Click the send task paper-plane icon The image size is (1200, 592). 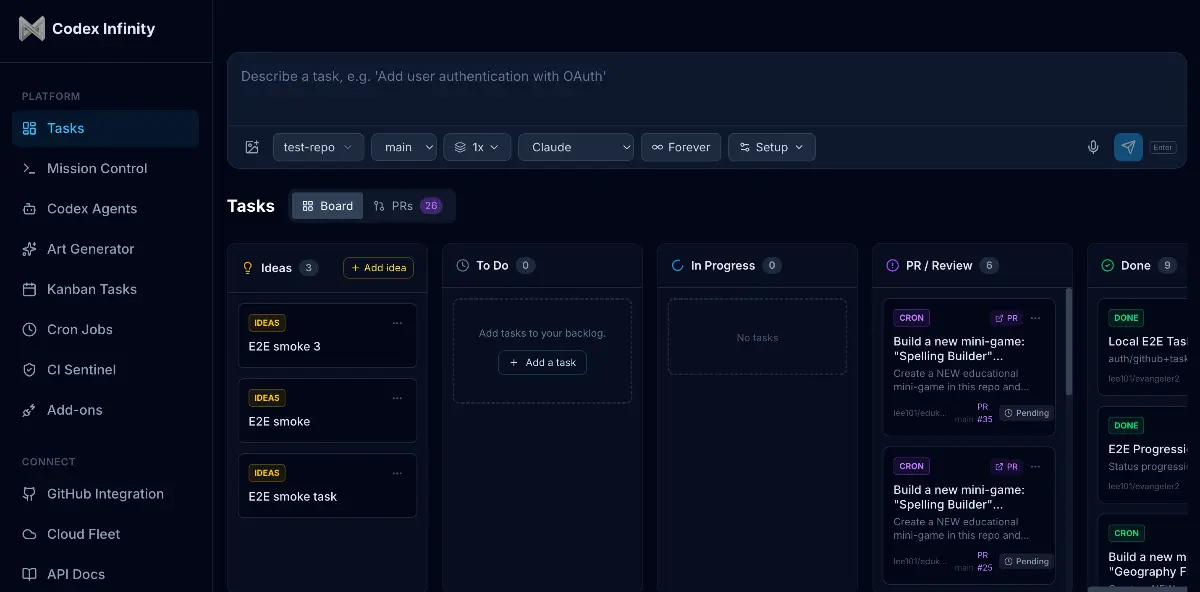[x=1128, y=147]
